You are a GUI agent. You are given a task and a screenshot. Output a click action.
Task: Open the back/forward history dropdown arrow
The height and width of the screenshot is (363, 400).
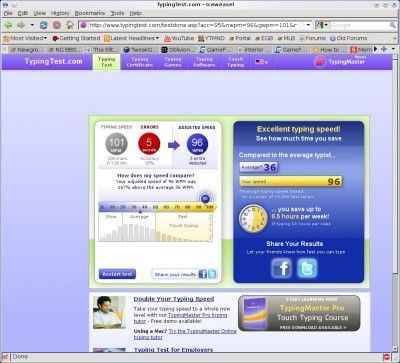click(32, 25)
